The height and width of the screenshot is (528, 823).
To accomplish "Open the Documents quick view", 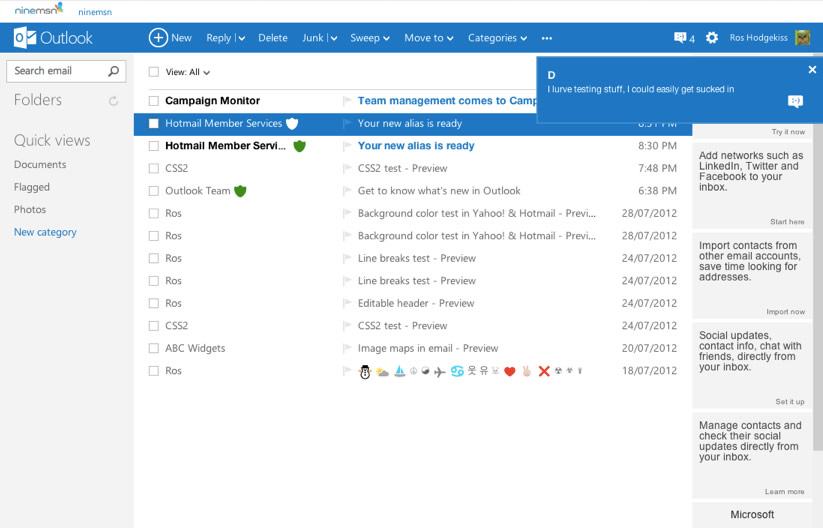I will pyautogui.click(x=40, y=165).
